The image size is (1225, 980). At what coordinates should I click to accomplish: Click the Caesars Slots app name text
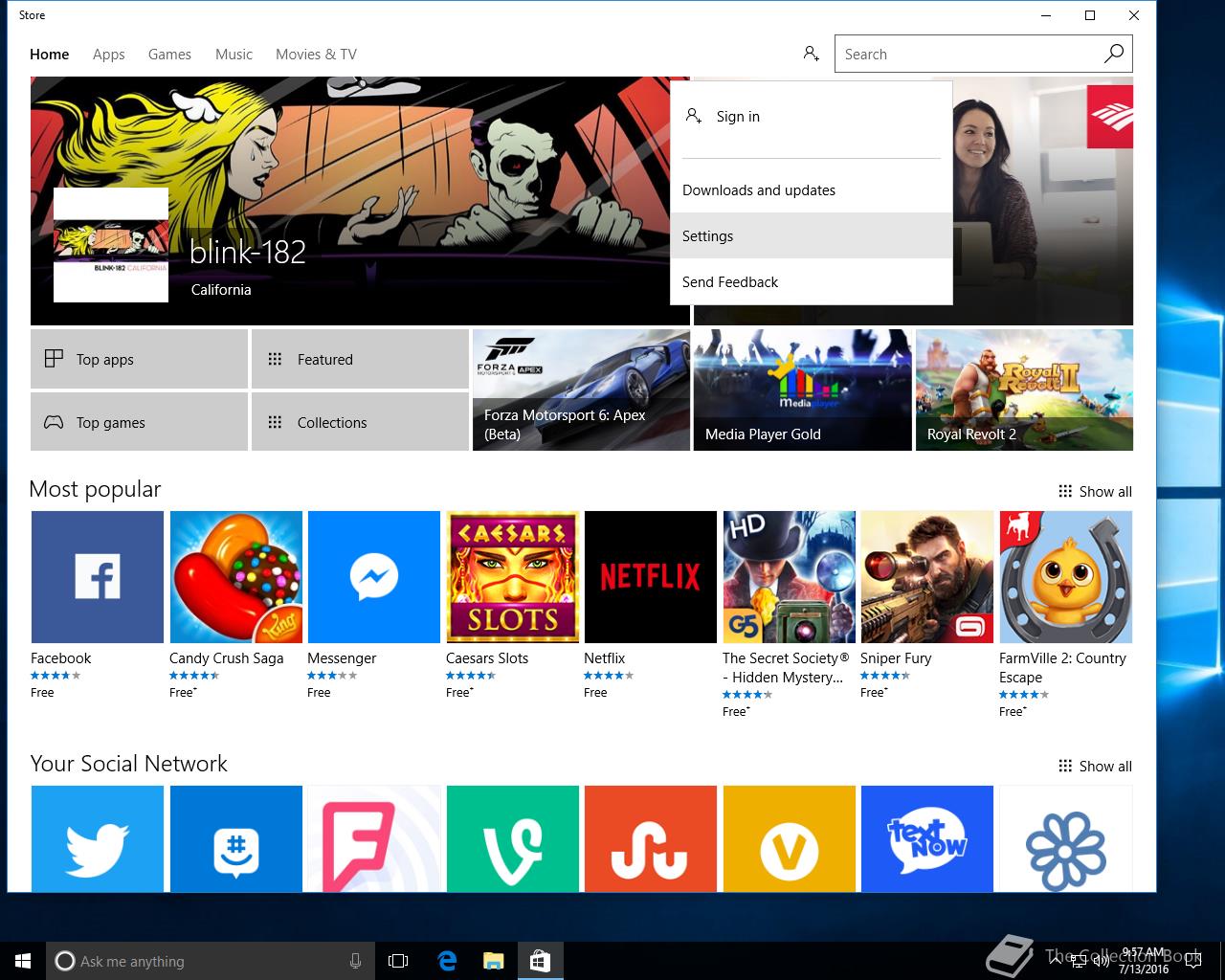click(x=486, y=658)
